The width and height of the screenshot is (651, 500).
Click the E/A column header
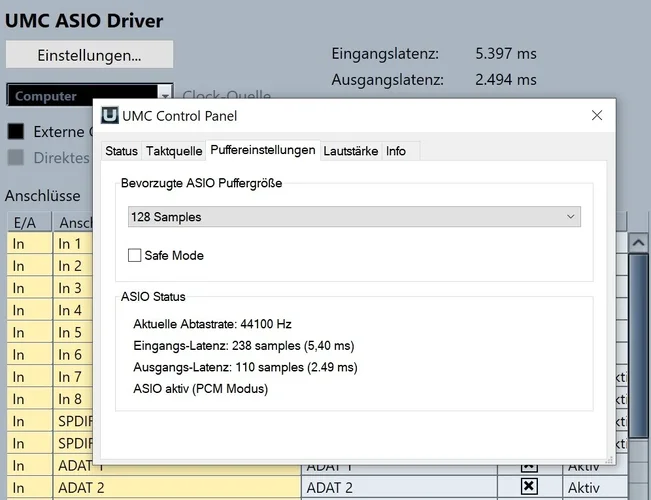(x=29, y=222)
